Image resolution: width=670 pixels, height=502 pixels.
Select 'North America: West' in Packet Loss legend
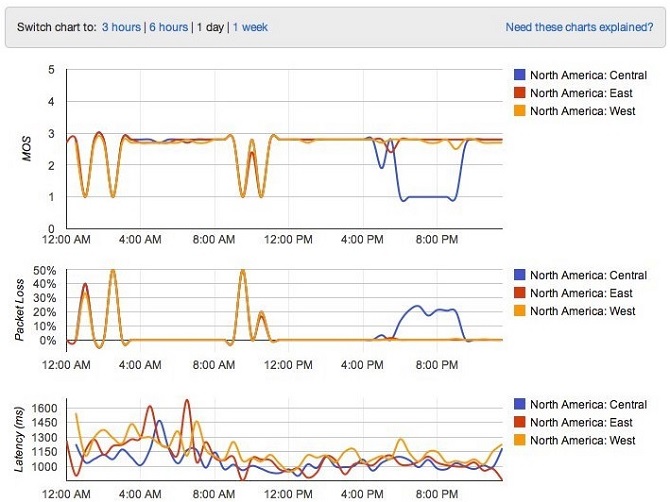click(x=583, y=311)
